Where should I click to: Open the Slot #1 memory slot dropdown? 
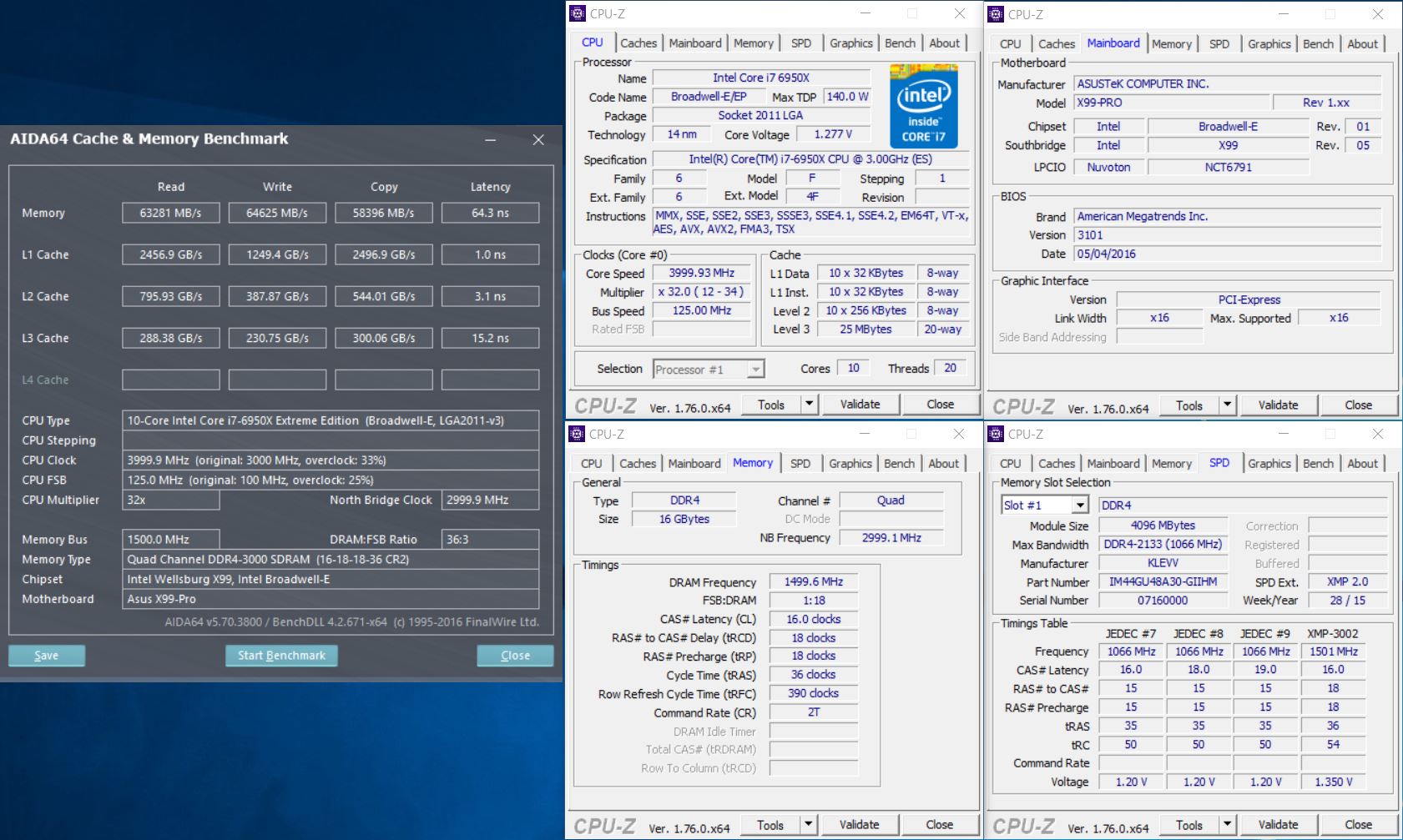pos(1080,506)
